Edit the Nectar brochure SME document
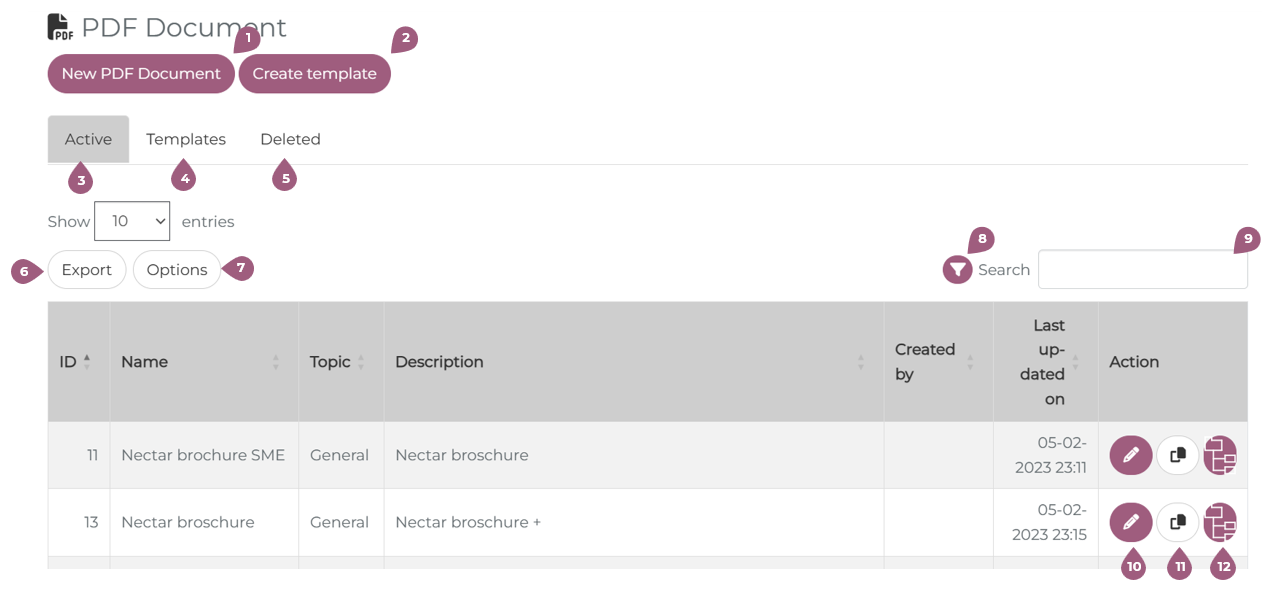 pos(1130,455)
